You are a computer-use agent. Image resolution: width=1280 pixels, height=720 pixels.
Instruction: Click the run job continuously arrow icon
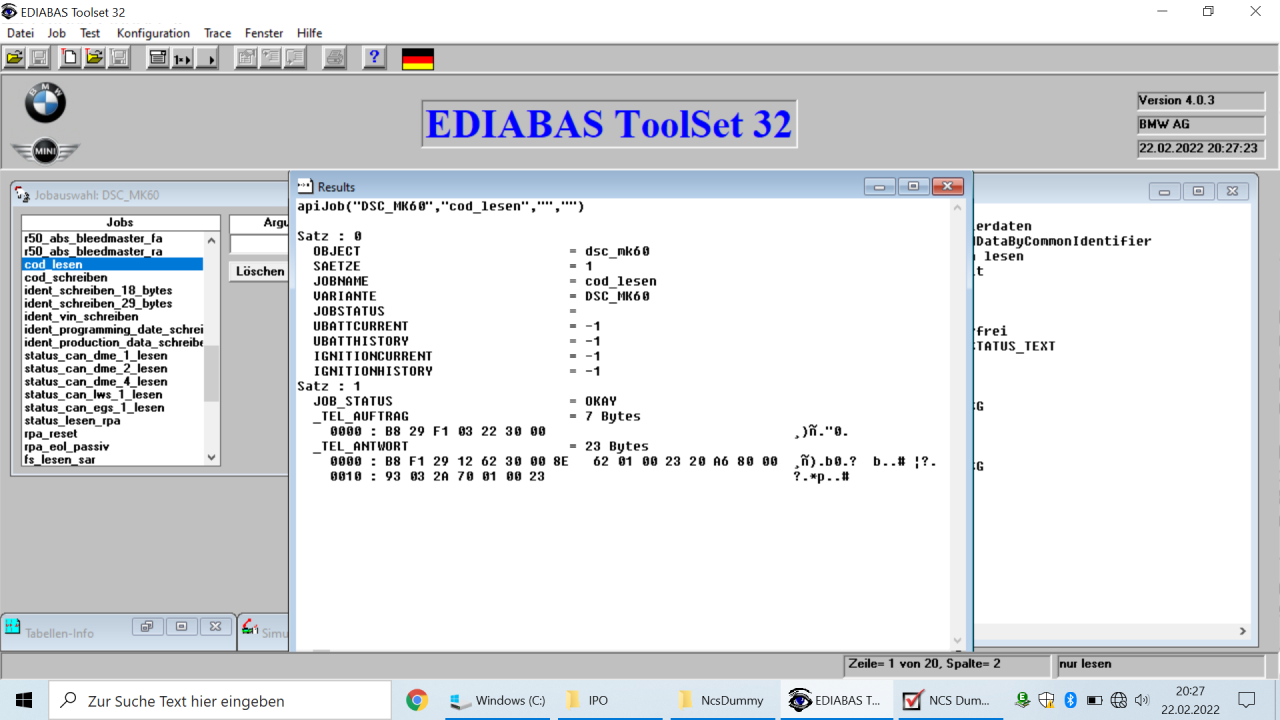point(207,58)
